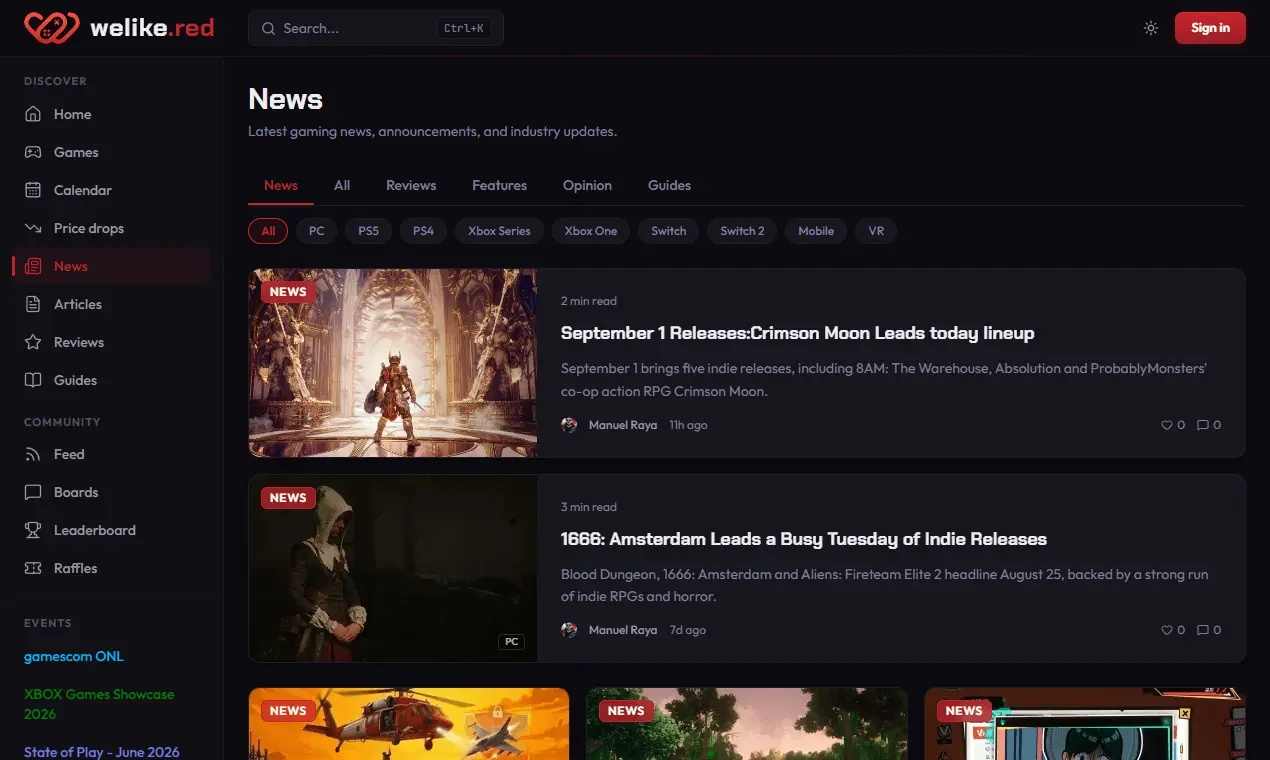Image resolution: width=1270 pixels, height=760 pixels.
Task: Click Manuel Raya avatar on 1666: Amsterdam article
Action: [x=569, y=630]
